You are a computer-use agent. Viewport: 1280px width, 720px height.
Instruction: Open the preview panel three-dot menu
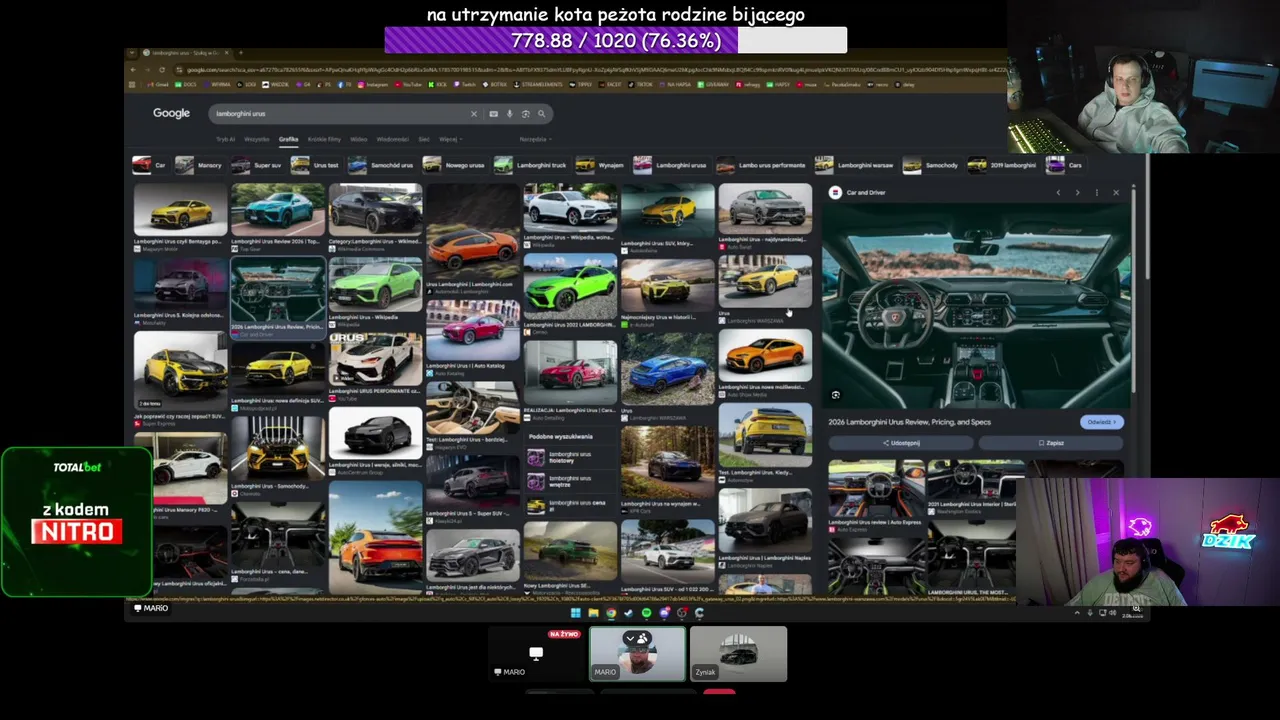pos(1097,192)
